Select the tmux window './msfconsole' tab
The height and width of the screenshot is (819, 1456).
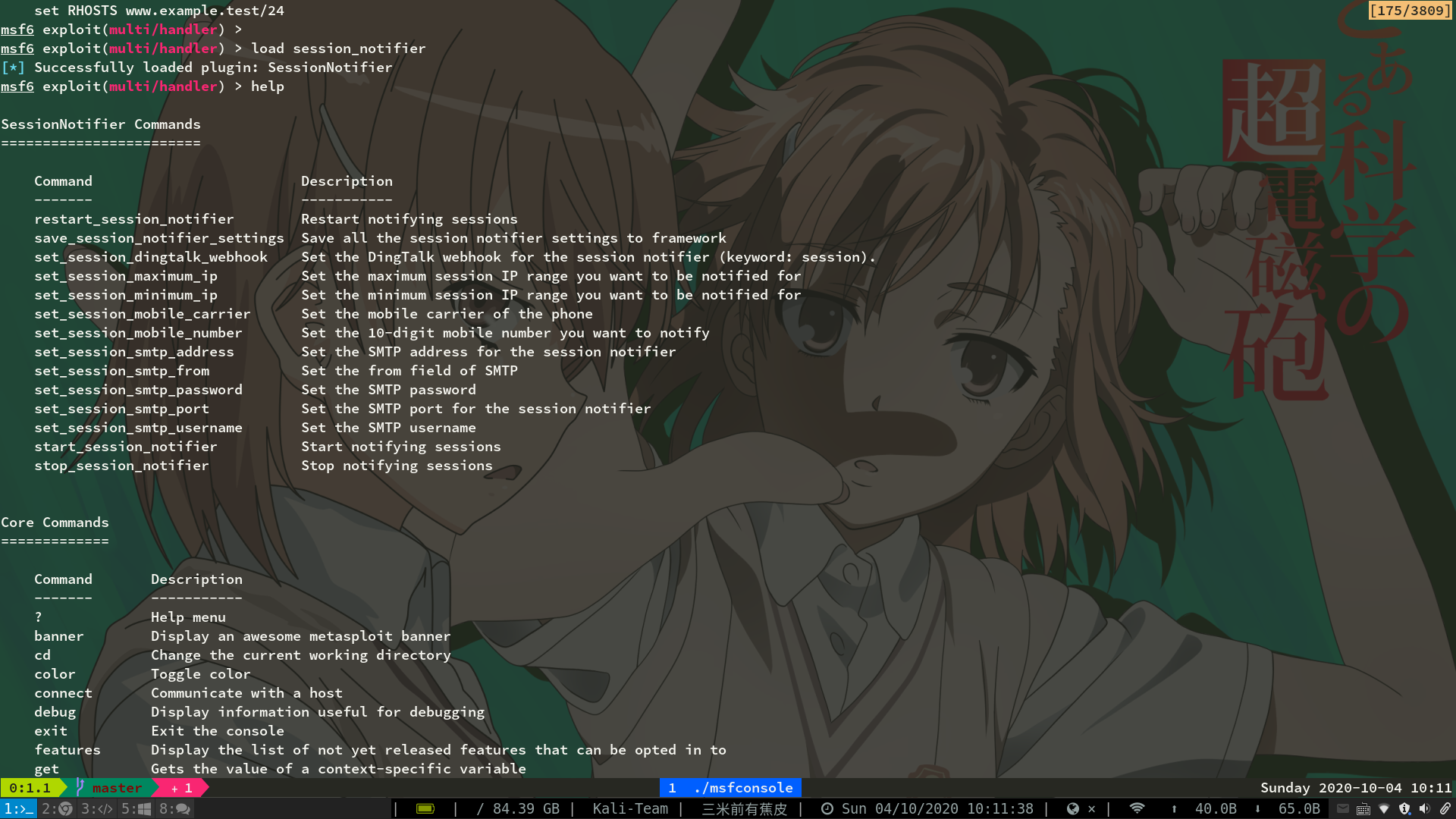[730, 788]
